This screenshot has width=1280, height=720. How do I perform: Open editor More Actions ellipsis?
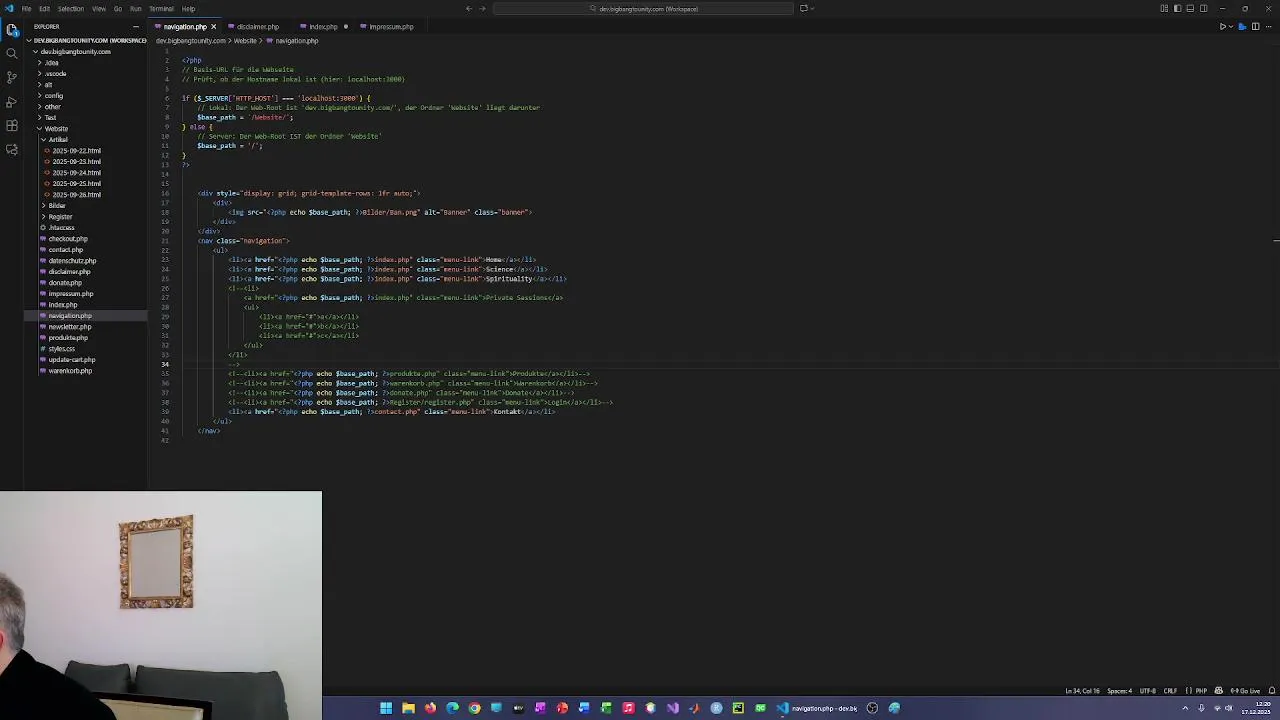1269,27
